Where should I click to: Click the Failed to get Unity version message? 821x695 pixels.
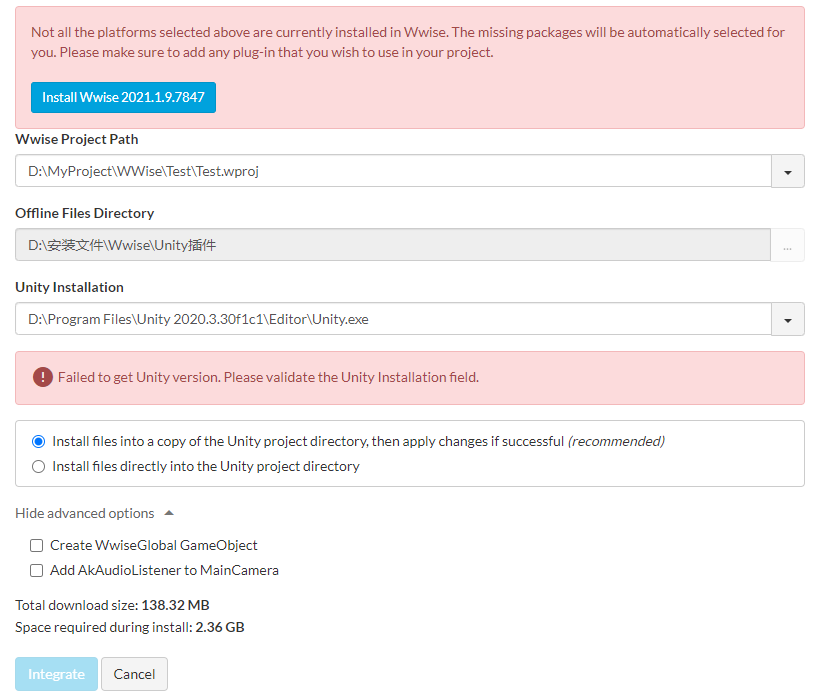point(268,377)
